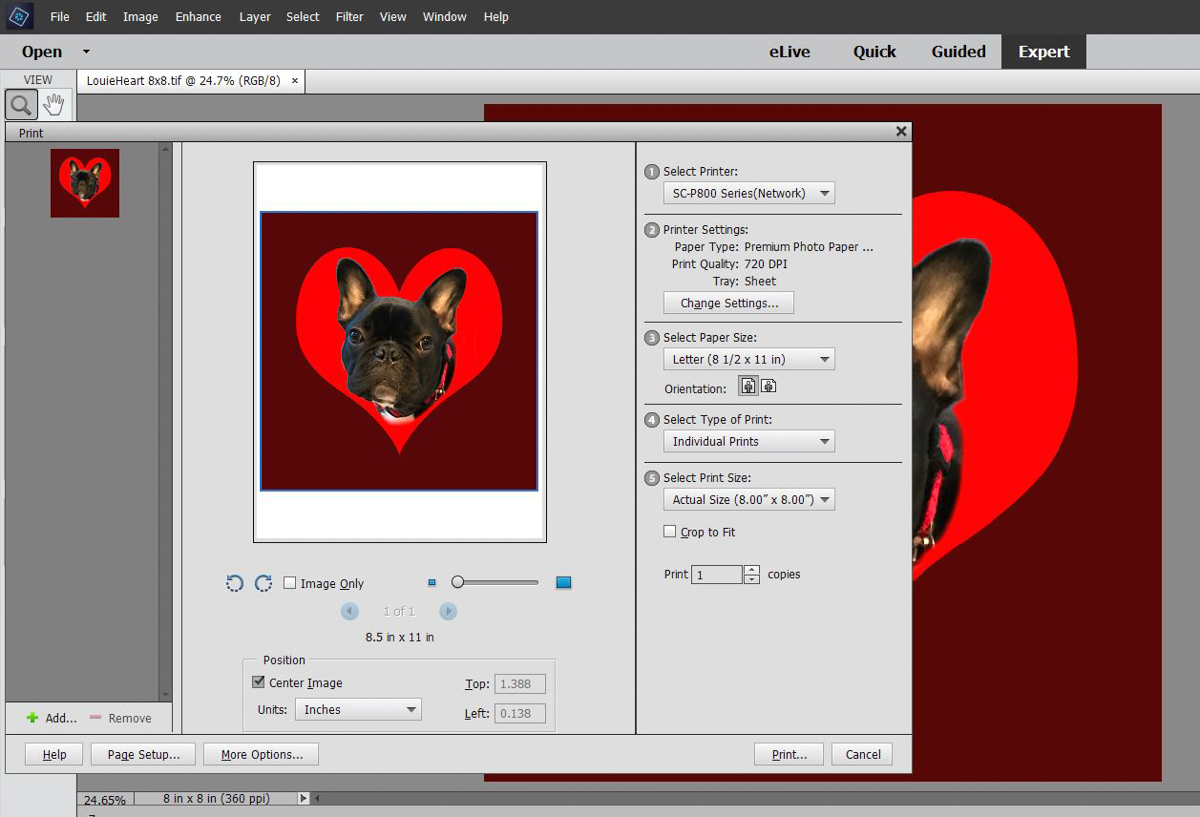The height and width of the screenshot is (817, 1200).
Task: Enable the Image Only checkbox
Action: point(290,583)
